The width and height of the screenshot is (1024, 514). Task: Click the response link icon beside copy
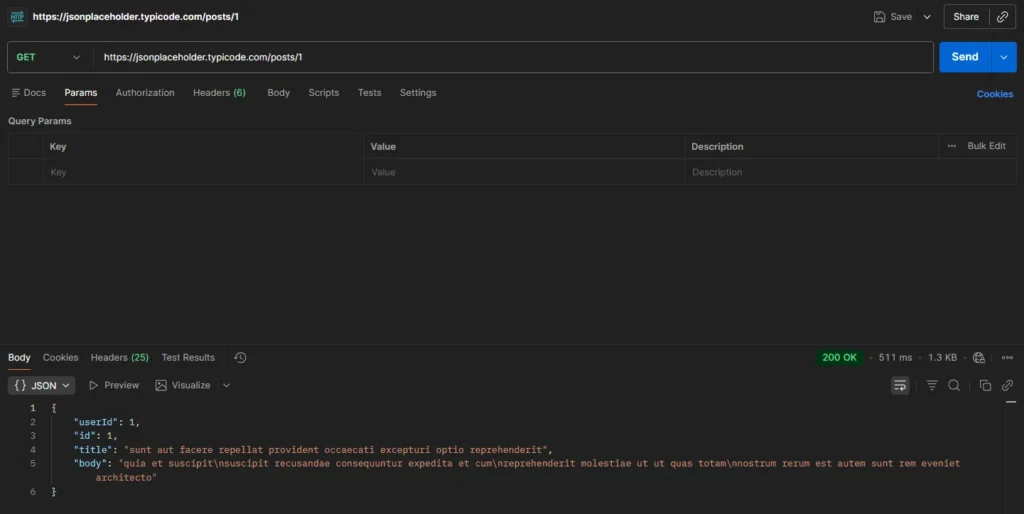1007,385
